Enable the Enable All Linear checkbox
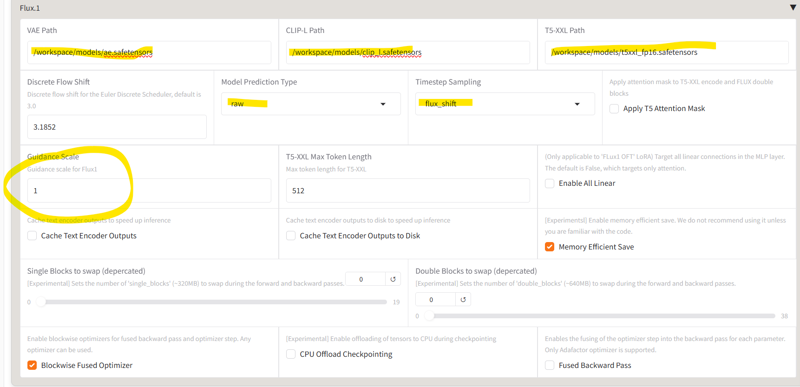Viewport: 800px width, 387px height. pos(549,183)
